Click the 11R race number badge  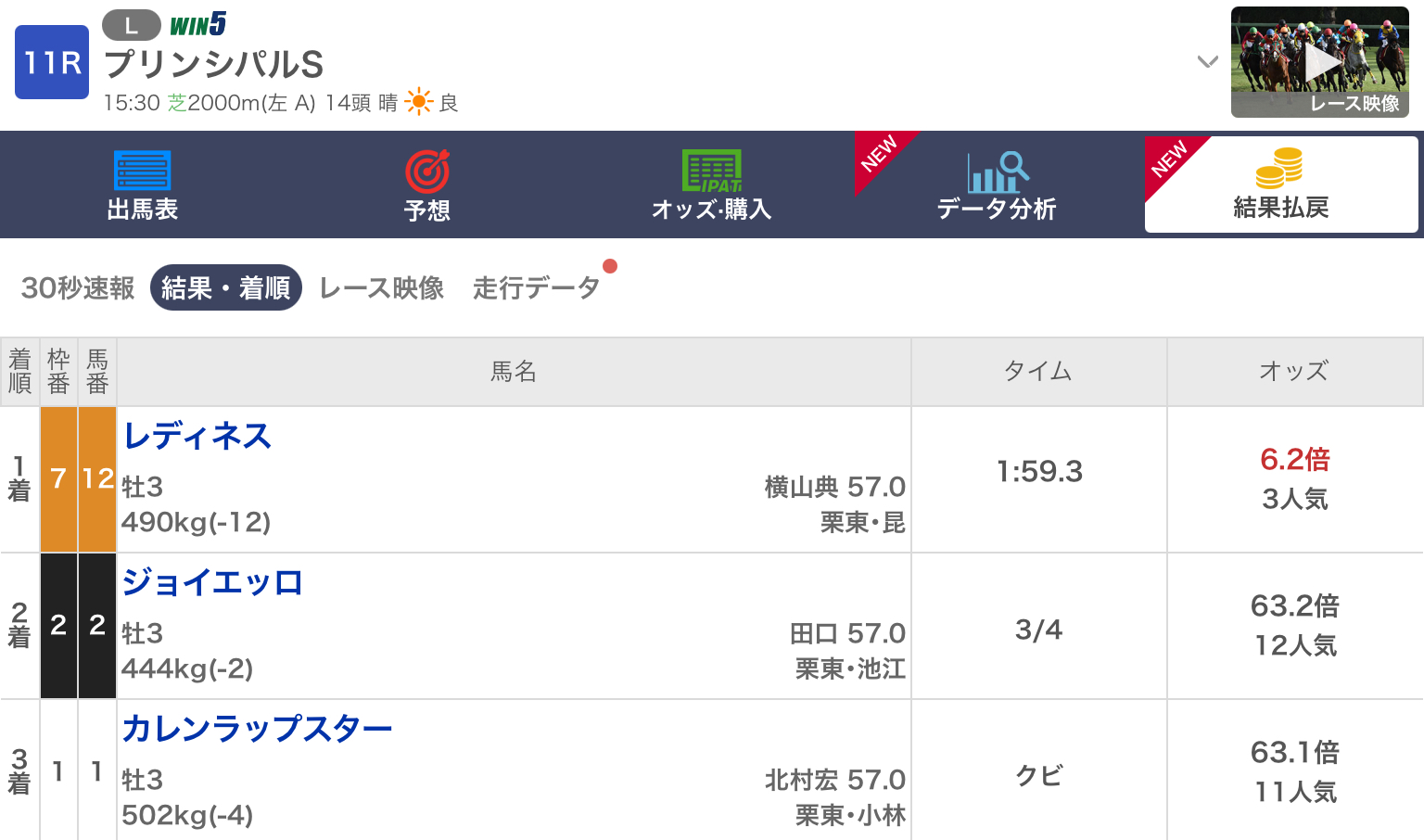(52, 62)
